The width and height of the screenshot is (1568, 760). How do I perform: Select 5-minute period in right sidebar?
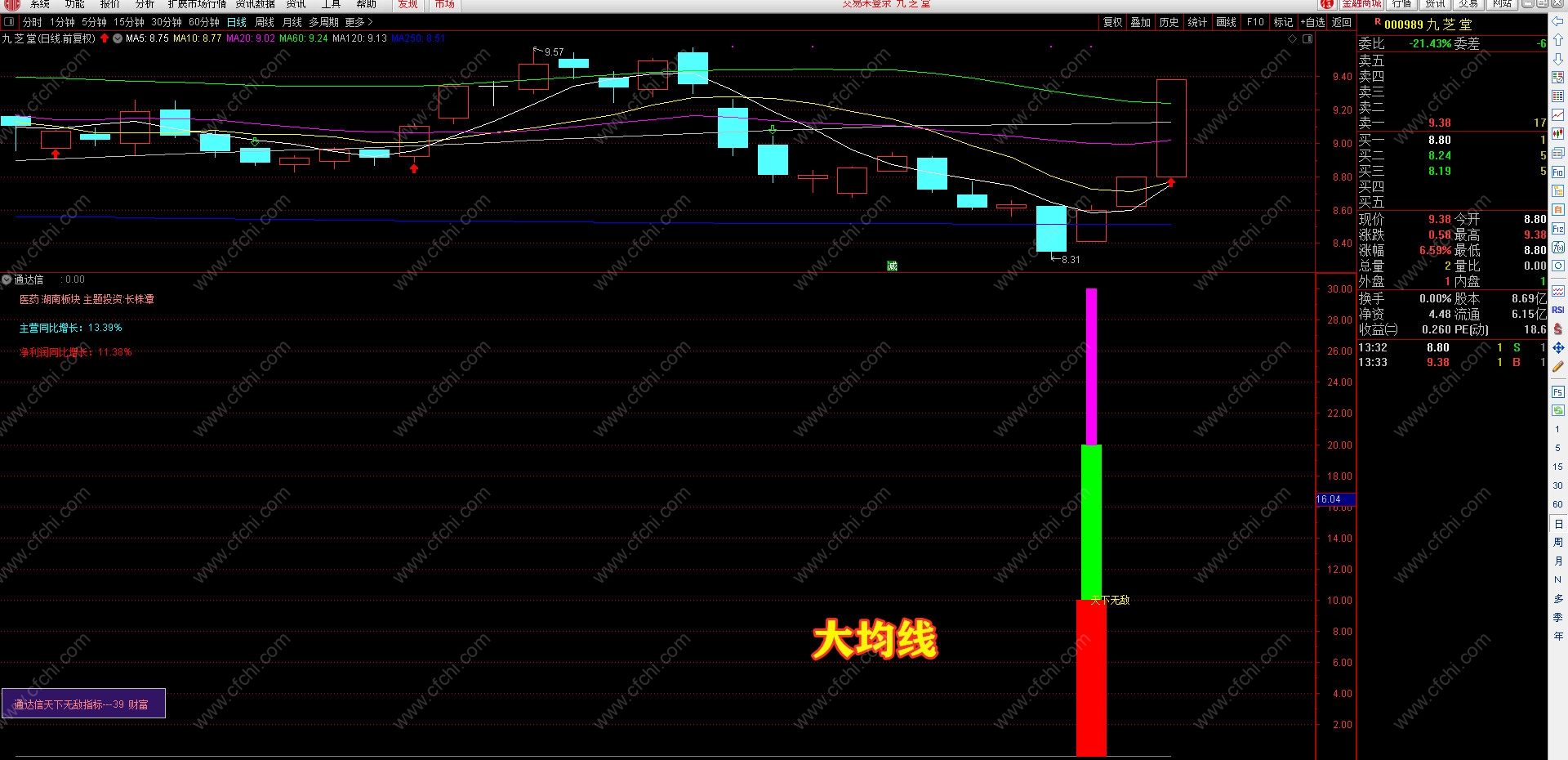coord(1557,448)
